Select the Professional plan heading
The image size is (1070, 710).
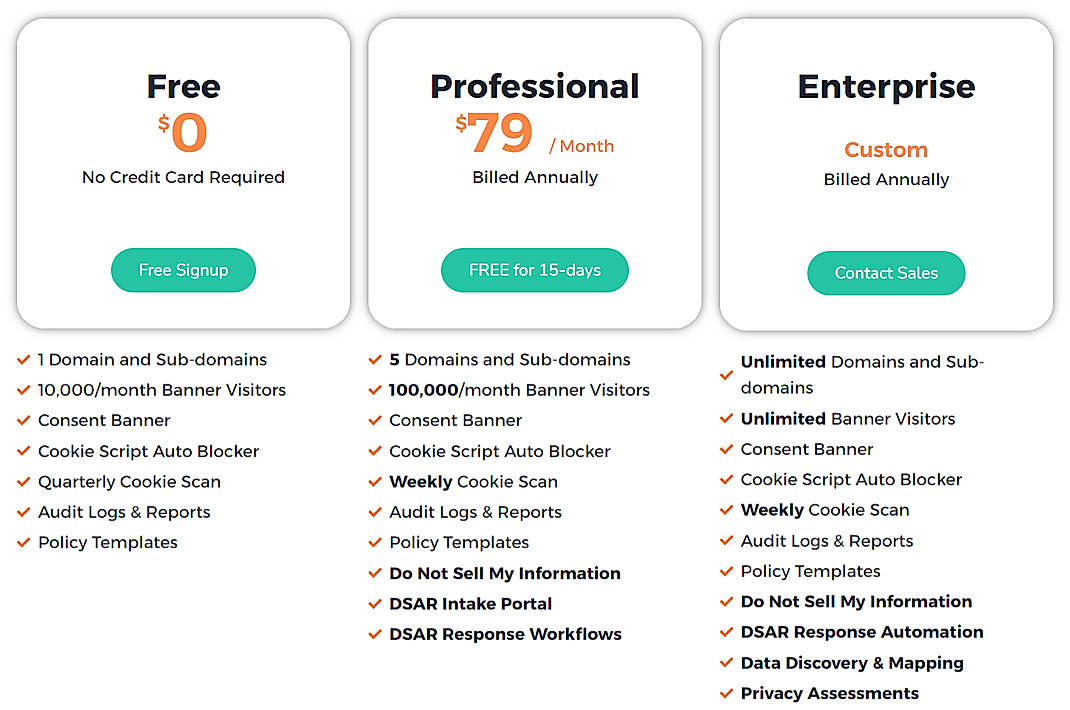pos(534,86)
